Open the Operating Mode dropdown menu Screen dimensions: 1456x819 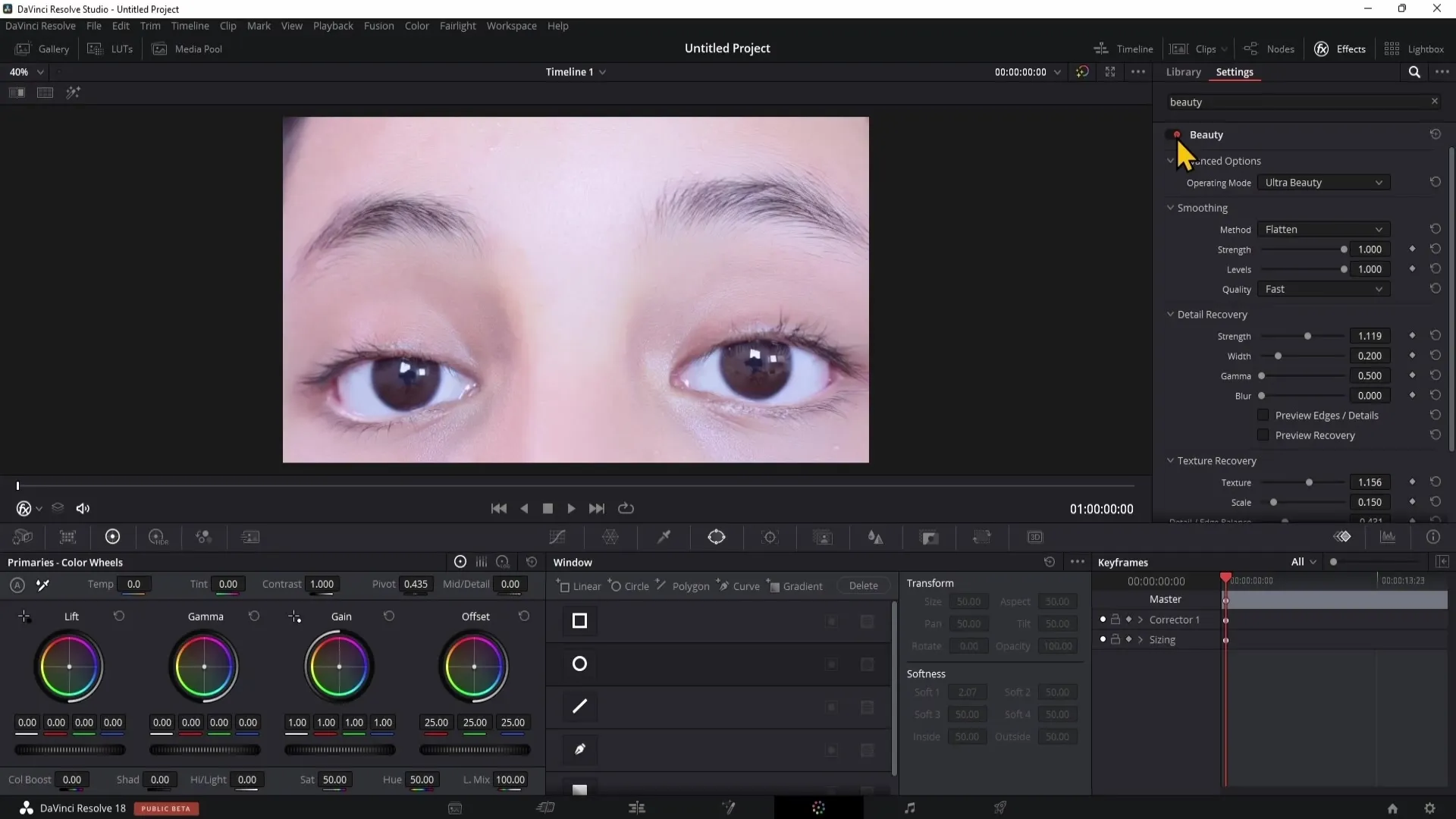click(1322, 183)
